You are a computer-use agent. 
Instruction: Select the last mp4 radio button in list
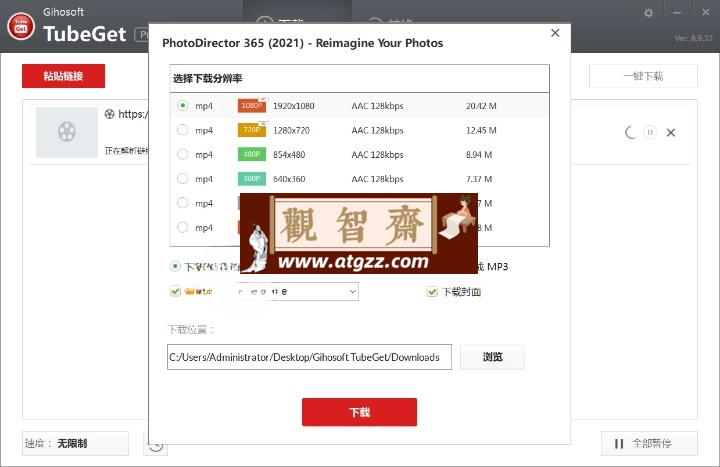182,227
